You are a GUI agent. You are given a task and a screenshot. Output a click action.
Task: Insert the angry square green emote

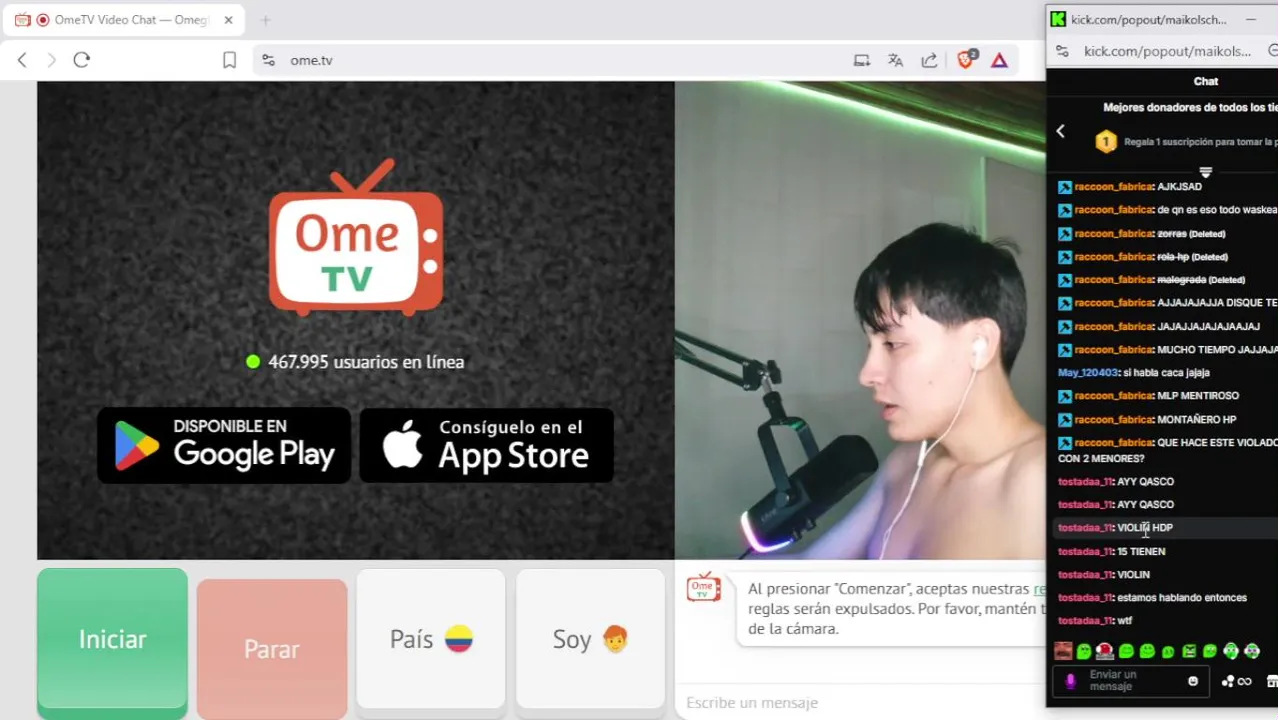[x=1189, y=651]
